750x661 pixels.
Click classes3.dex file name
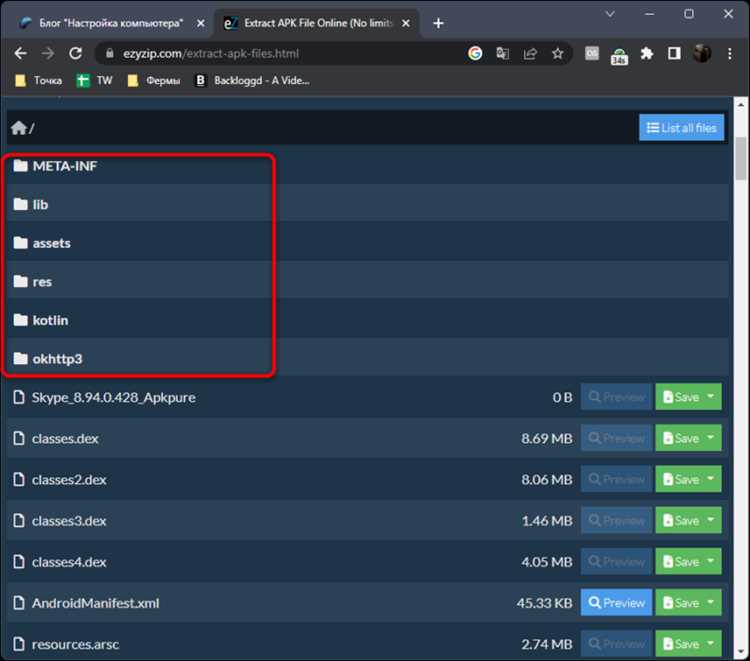coord(69,521)
